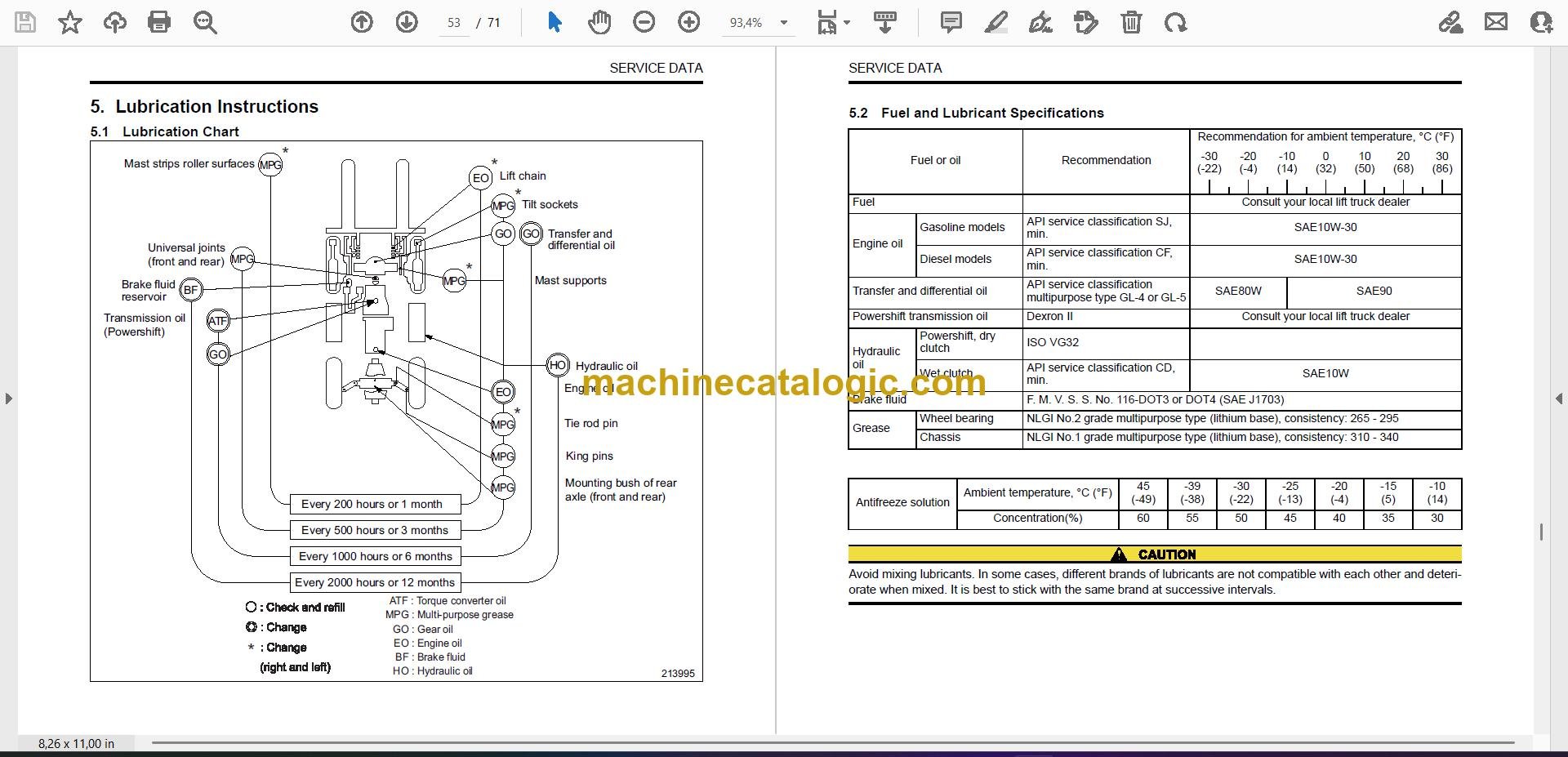Click the 'Tie rod pin' label

(x=591, y=423)
